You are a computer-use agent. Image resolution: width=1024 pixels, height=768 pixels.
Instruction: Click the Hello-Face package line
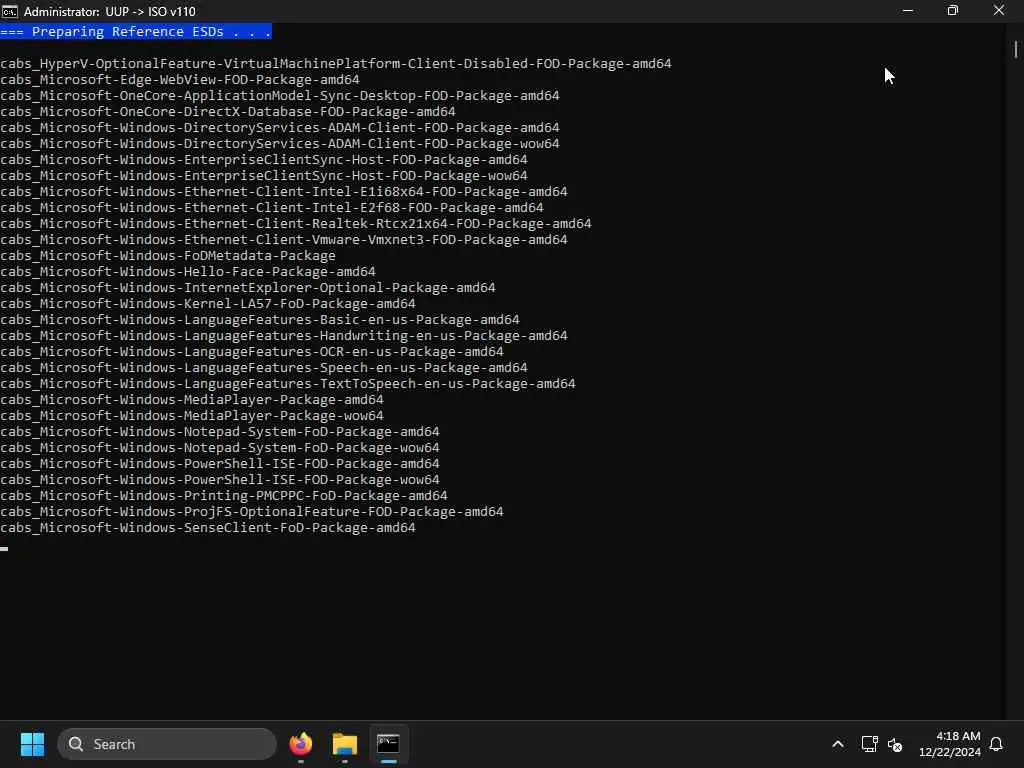(x=188, y=272)
